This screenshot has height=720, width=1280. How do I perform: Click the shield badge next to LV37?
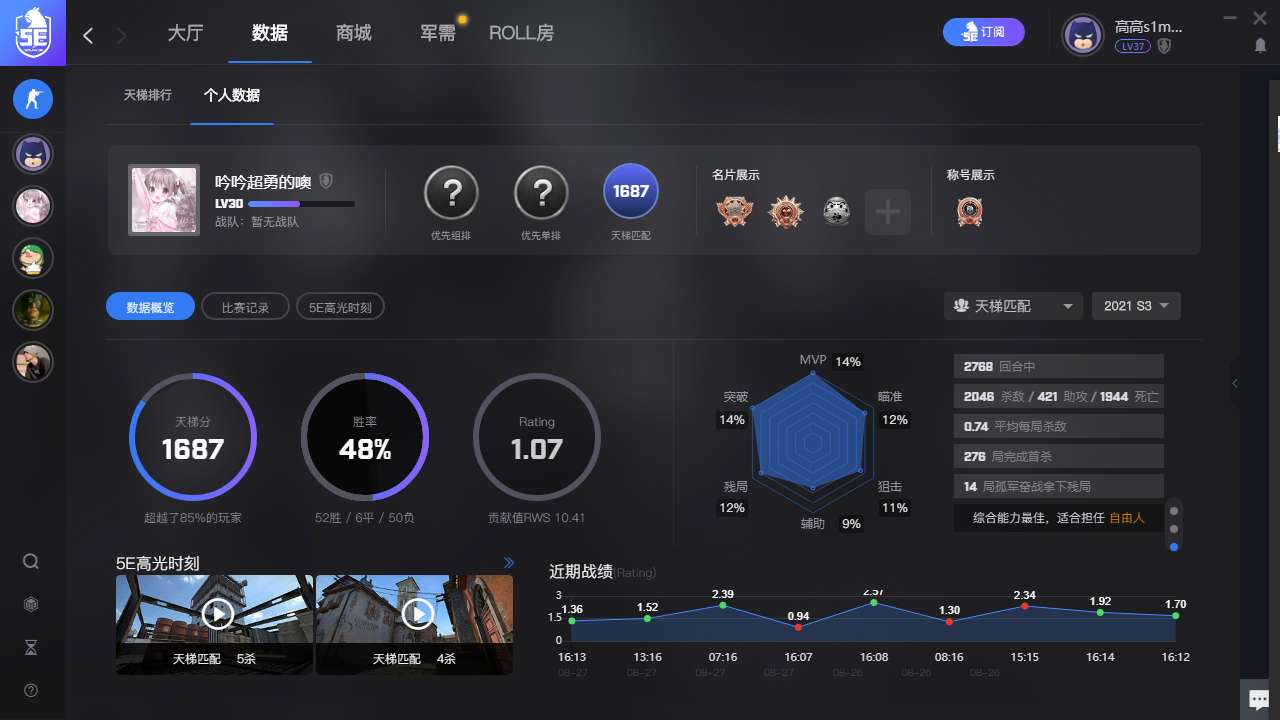[1164, 46]
